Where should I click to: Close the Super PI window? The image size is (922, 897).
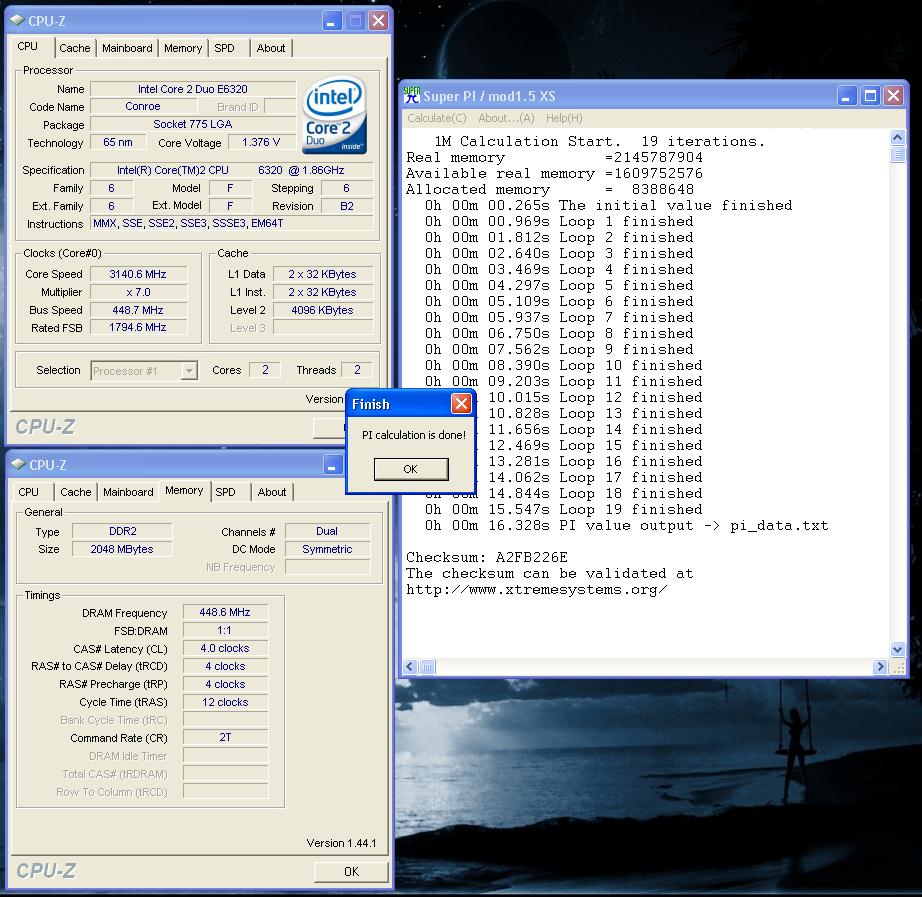pyautogui.click(x=894, y=95)
